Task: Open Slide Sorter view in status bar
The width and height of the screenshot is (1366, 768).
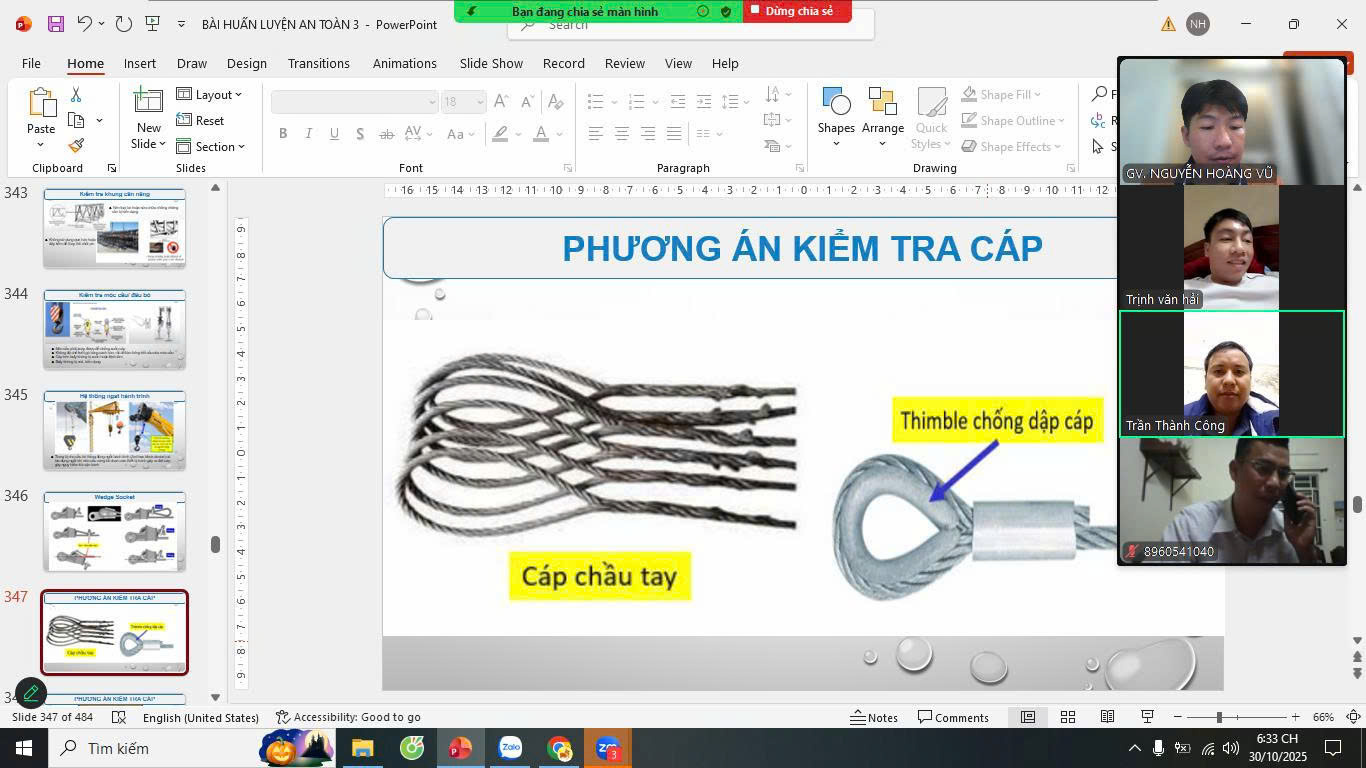Action: tap(1068, 717)
